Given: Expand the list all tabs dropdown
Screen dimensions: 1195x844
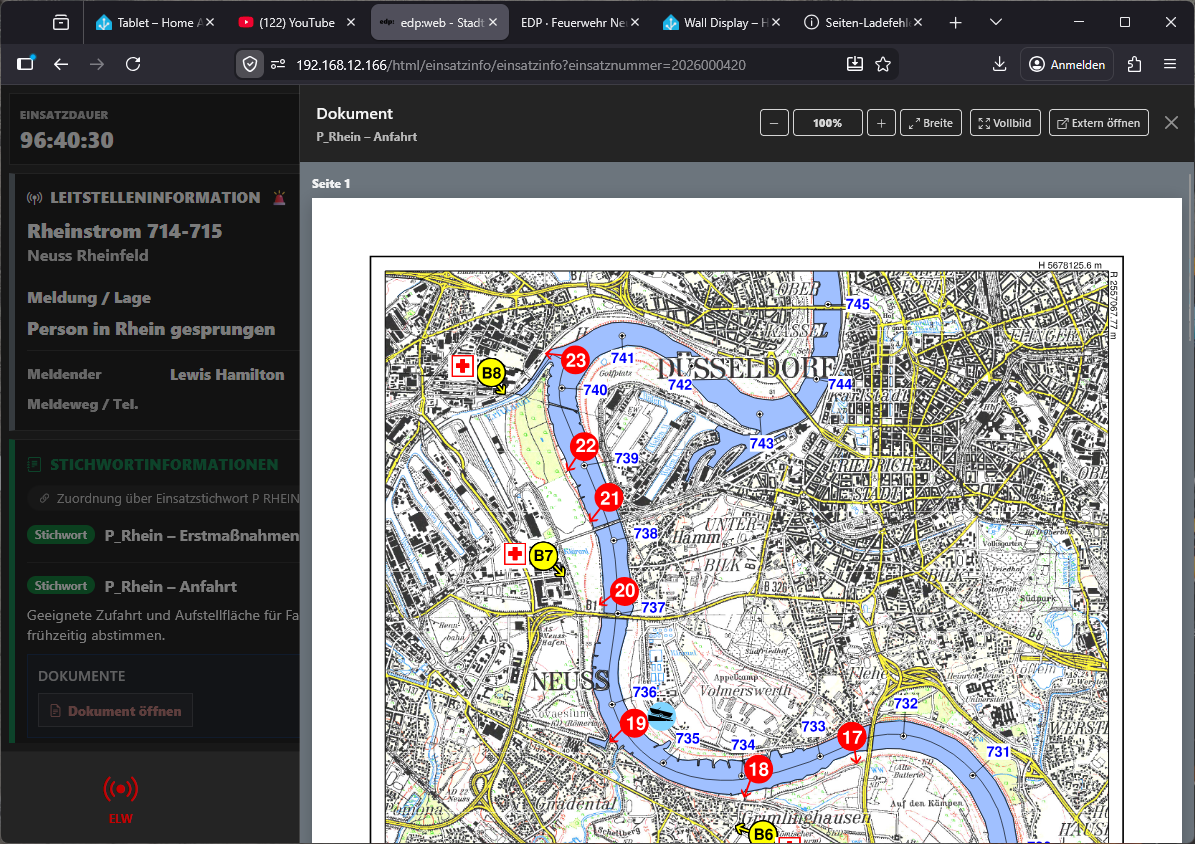Looking at the screenshot, I should pyautogui.click(x=996, y=22).
